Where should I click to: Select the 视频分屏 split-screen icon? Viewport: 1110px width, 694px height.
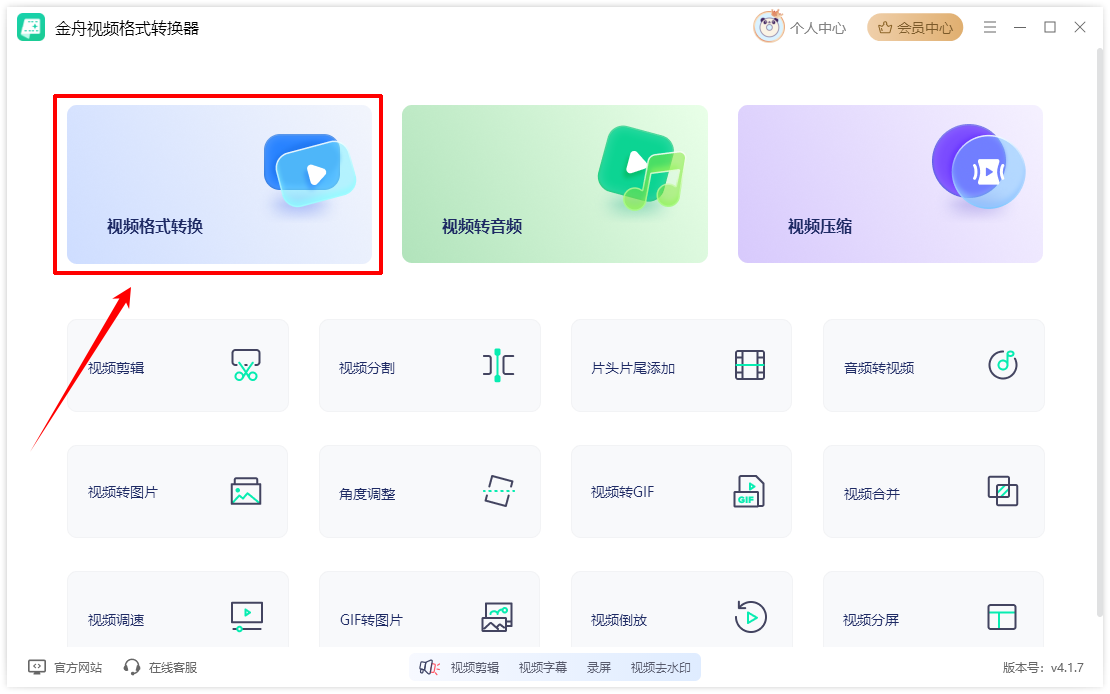(x=1002, y=617)
